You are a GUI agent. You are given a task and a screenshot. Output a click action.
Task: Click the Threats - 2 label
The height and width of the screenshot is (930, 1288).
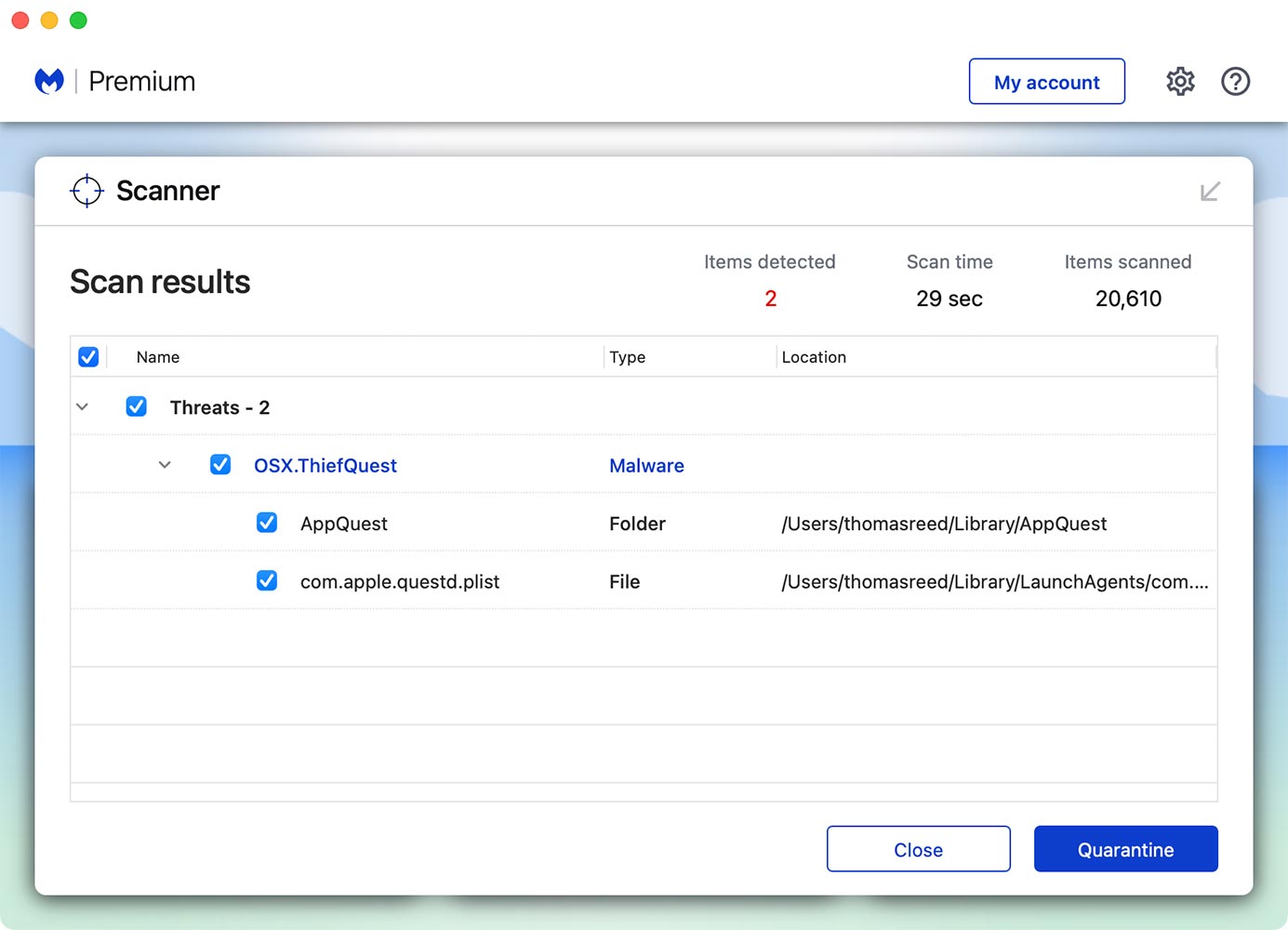(219, 407)
